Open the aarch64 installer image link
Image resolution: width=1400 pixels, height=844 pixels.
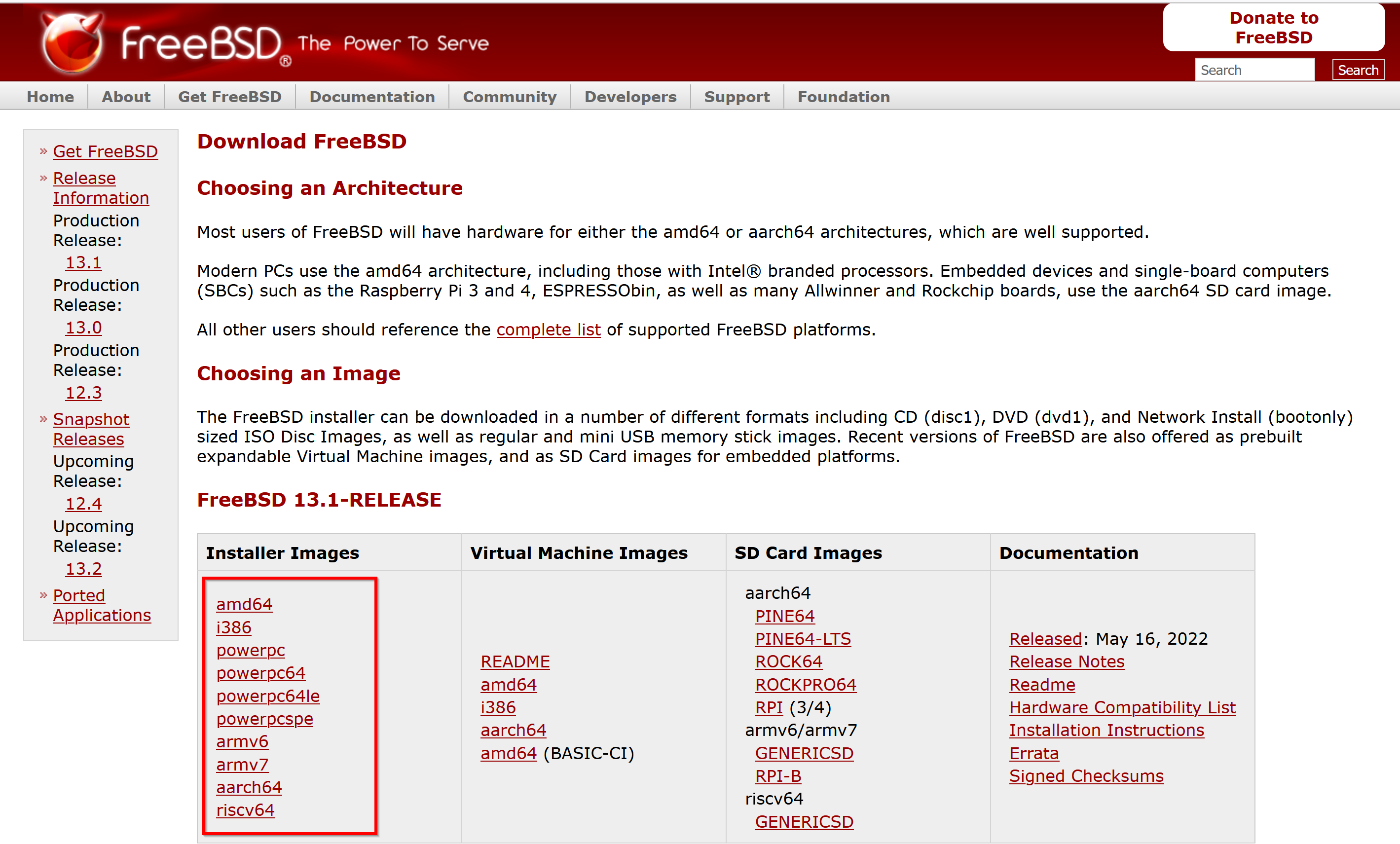[x=249, y=787]
